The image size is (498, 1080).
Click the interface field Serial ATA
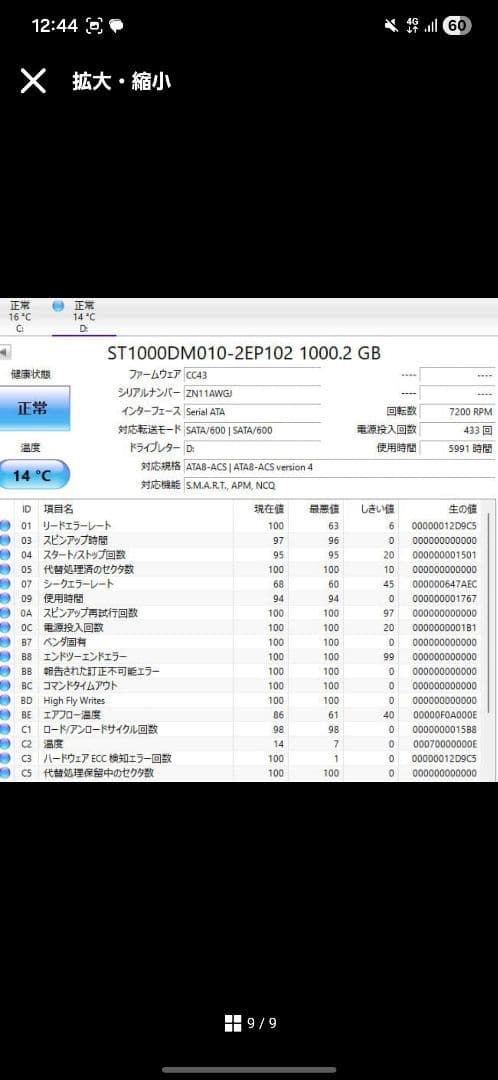pos(252,412)
